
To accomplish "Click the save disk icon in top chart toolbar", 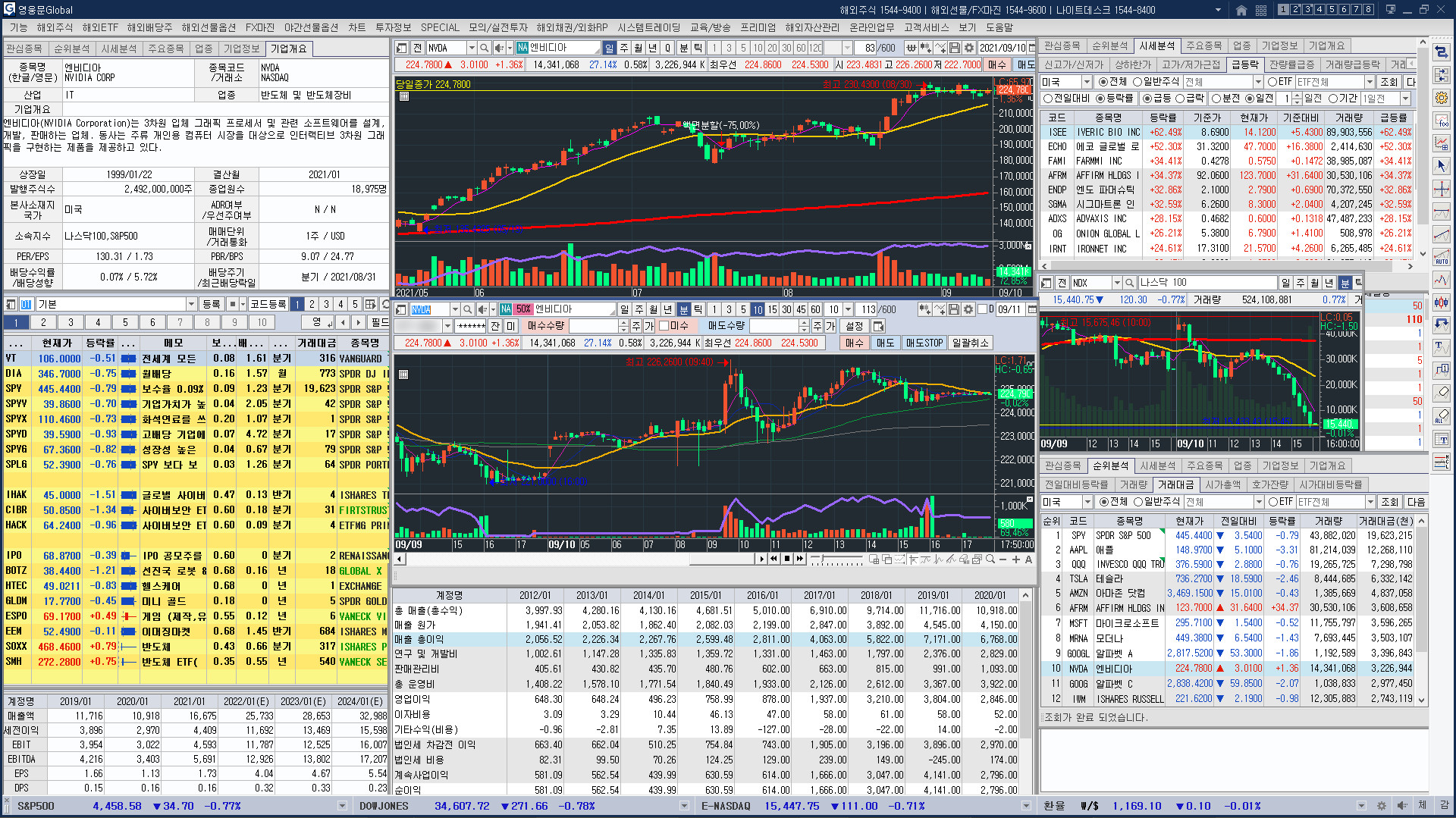I will coord(954,48).
